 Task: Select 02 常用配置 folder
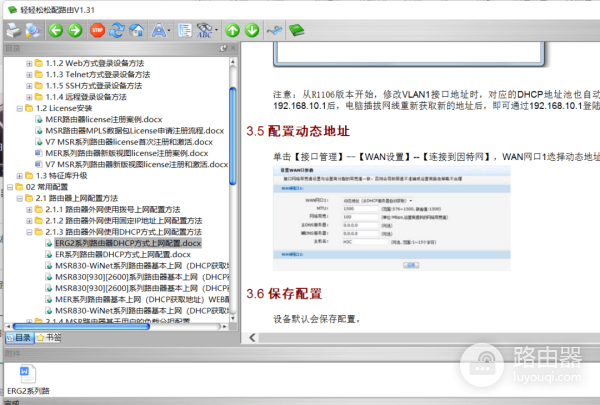click(x=47, y=187)
